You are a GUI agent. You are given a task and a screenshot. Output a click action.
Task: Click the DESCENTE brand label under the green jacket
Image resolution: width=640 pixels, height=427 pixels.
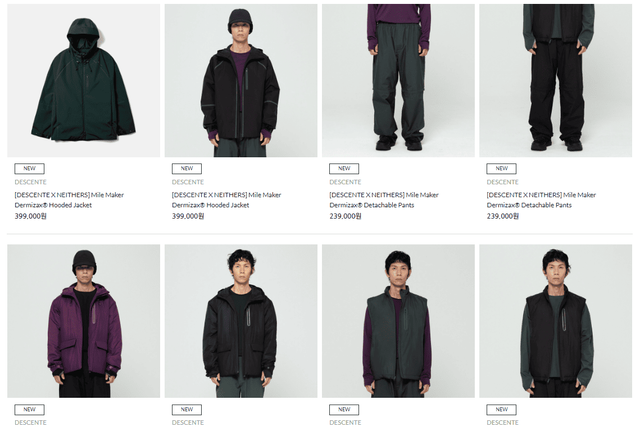click(x=30, y=182)
